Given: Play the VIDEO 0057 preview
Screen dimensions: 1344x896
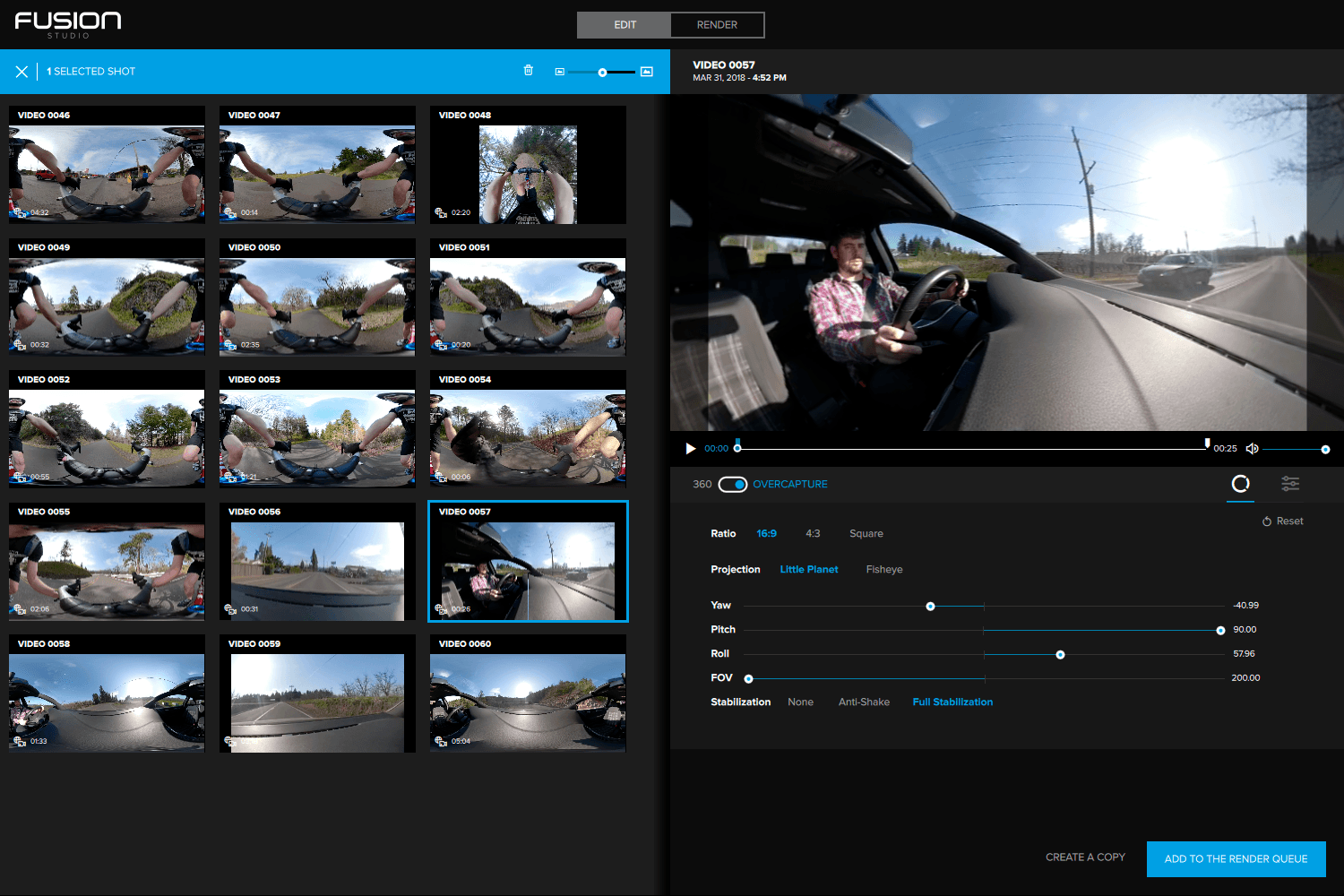Looking at the screenshot, I should [x=690, y=449].
